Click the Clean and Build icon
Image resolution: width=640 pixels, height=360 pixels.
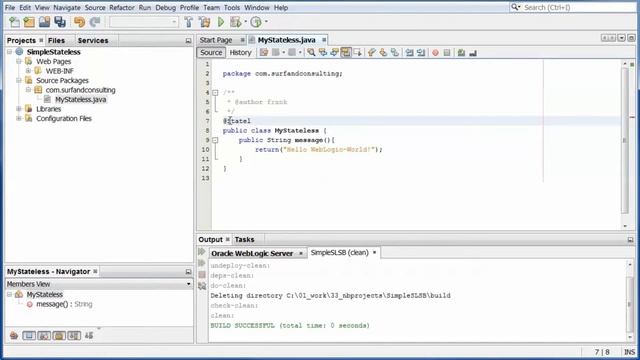204,22
